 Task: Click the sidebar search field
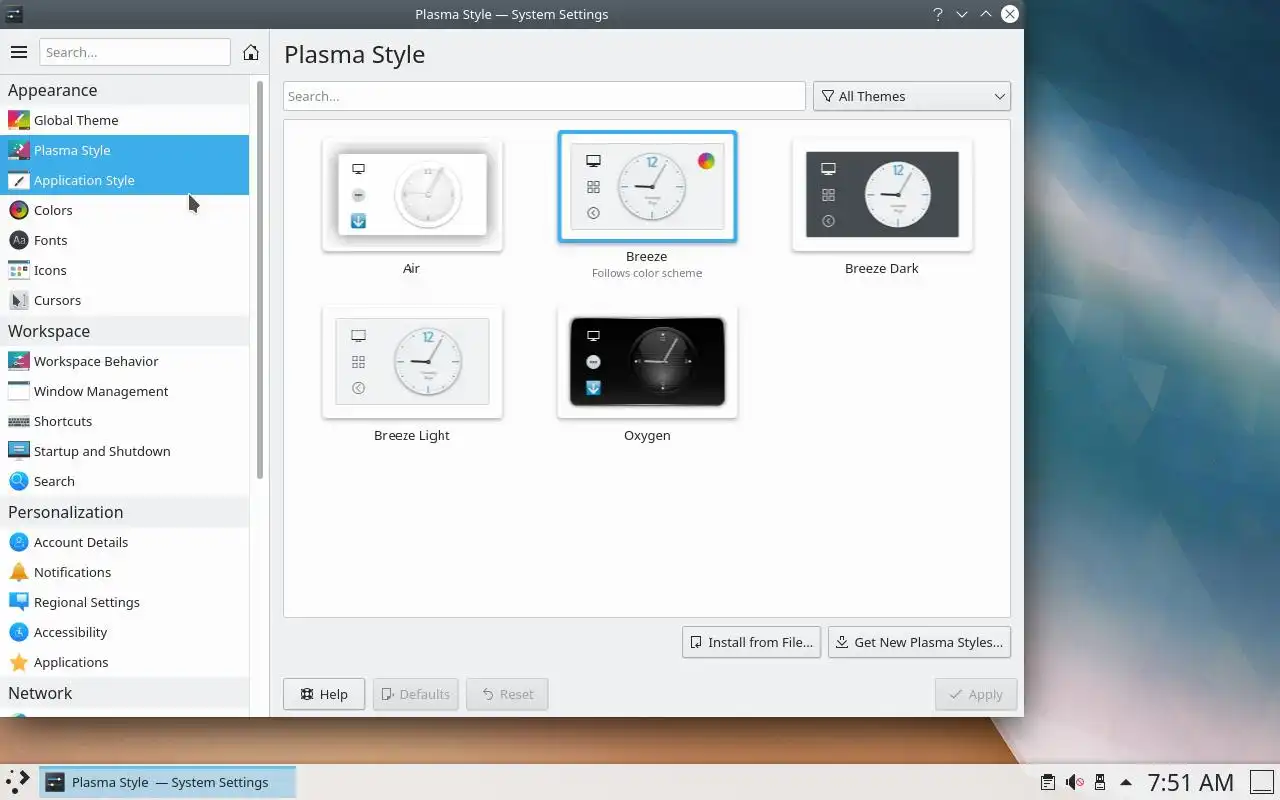135,52
